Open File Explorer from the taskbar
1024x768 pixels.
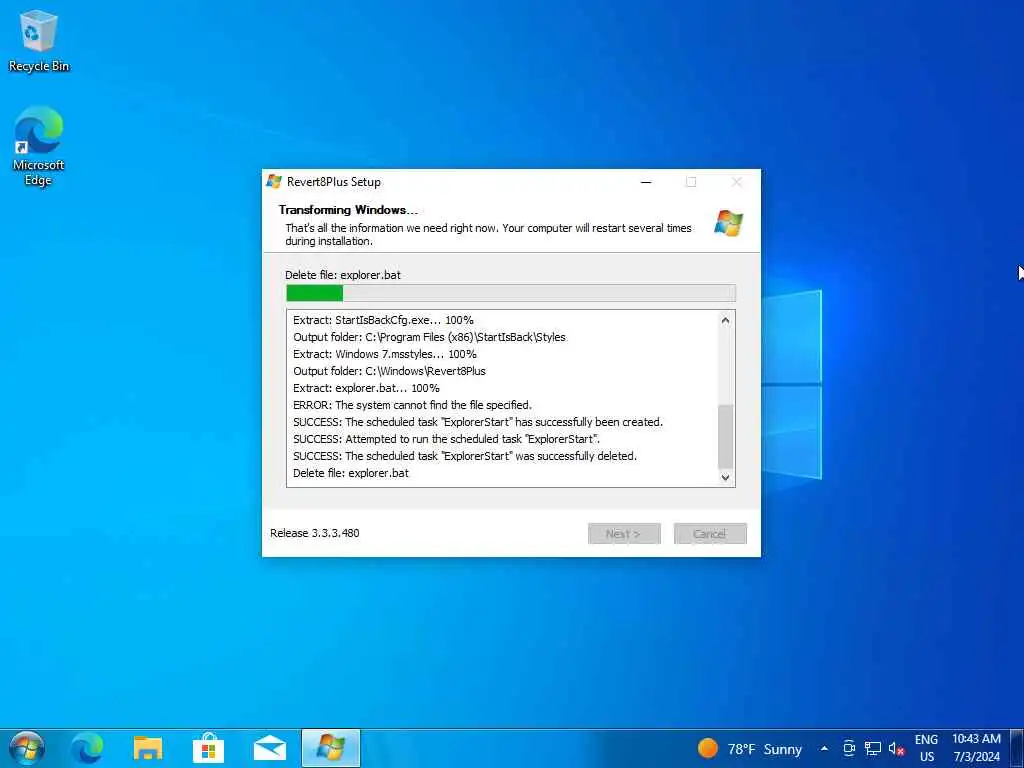click(148, 748)
